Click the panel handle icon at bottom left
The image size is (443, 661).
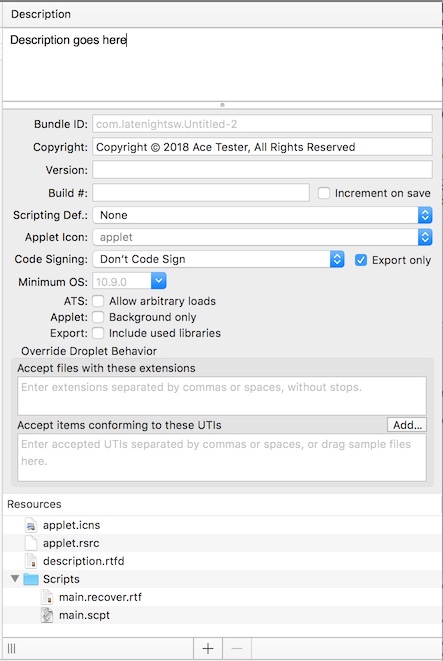11,648
